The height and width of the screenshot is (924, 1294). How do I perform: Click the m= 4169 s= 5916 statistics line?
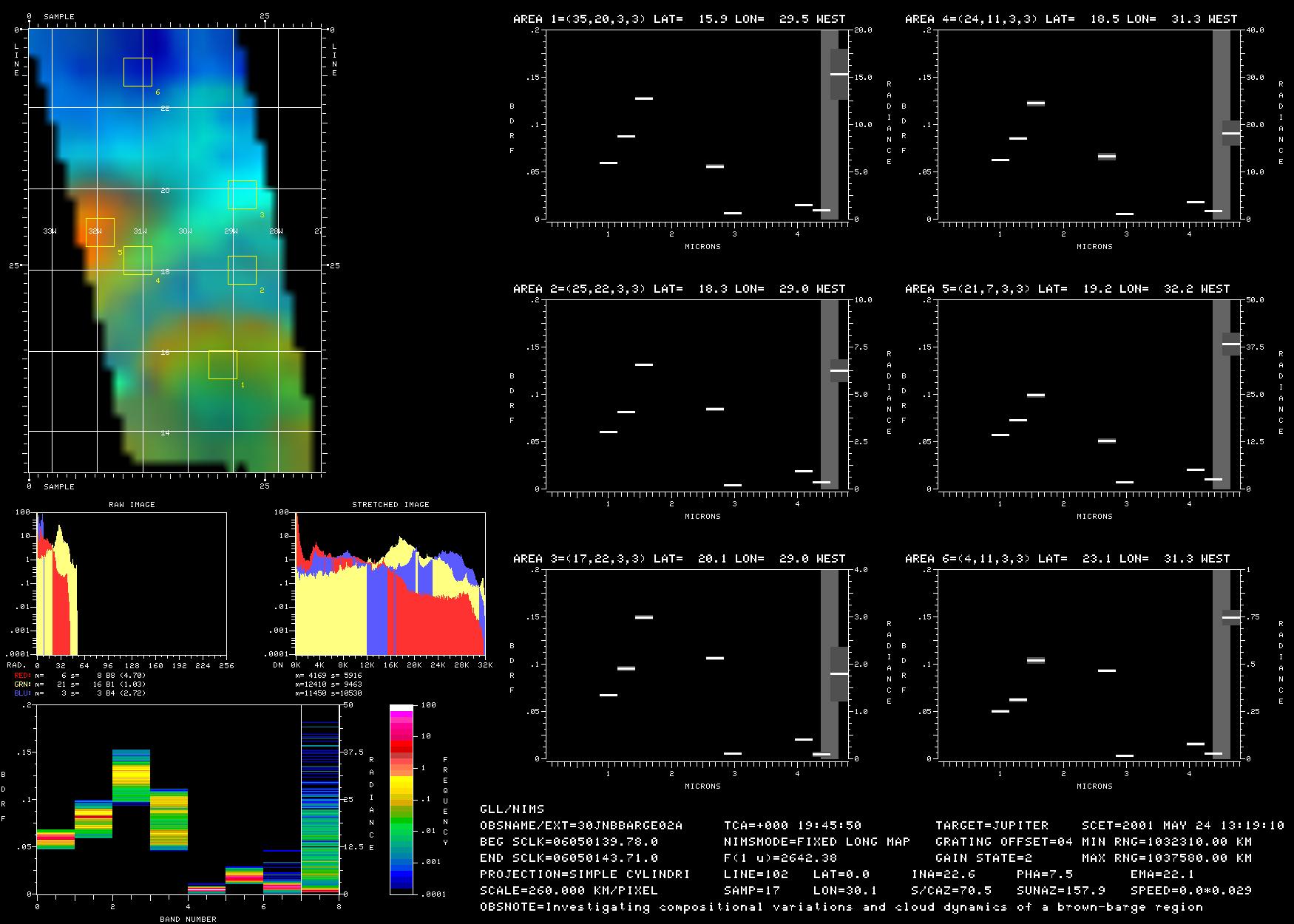(x=328, y=676)
